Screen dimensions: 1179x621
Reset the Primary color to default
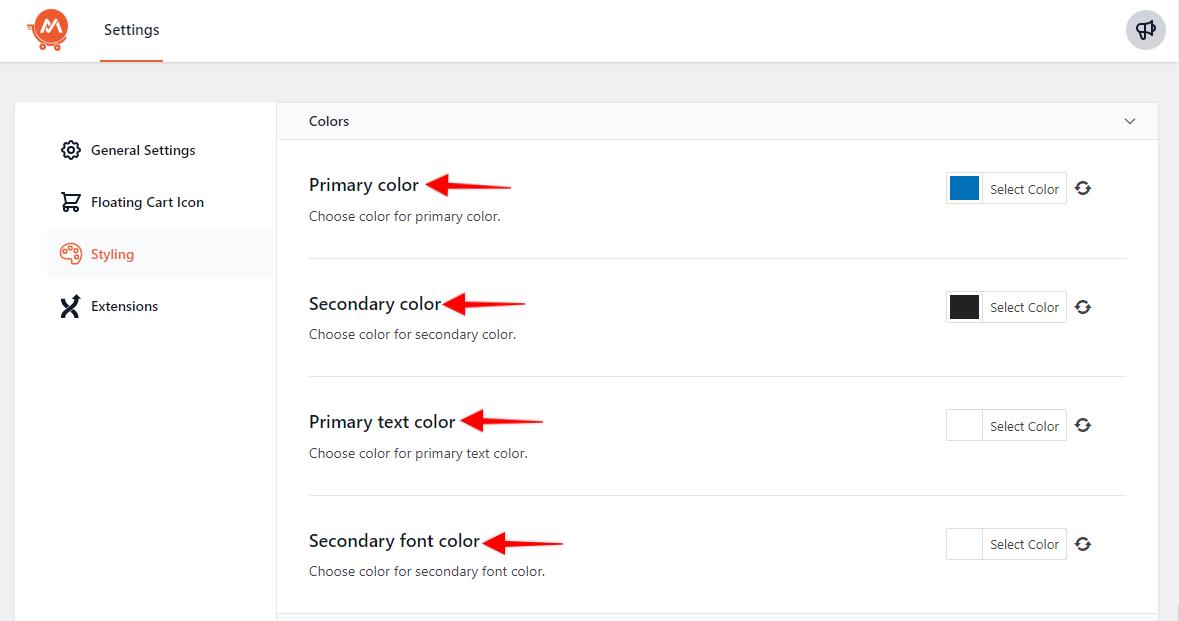(x=1083, y=188)
